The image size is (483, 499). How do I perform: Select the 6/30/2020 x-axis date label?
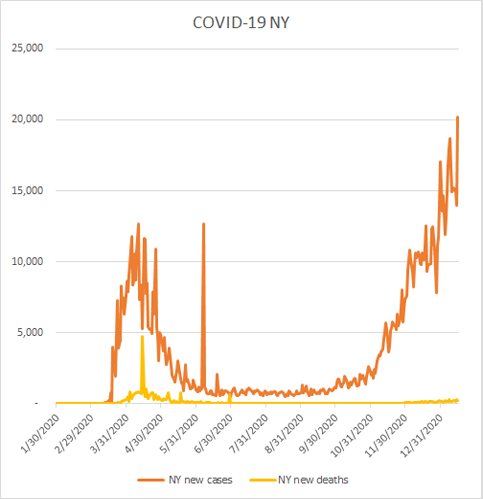pos(215,433)
